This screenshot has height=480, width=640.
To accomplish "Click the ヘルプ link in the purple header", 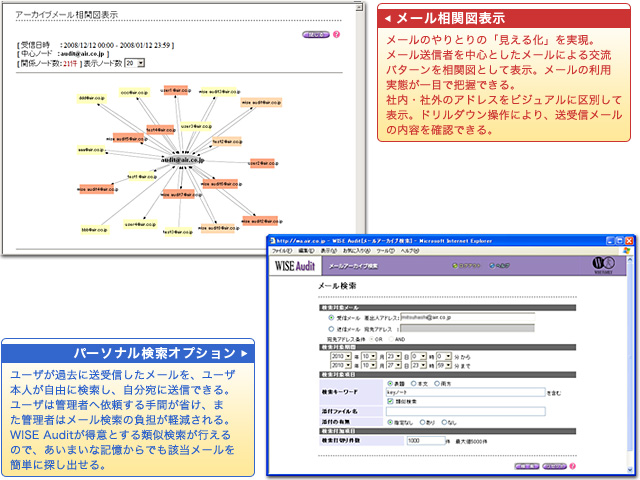I will point(503,266).
